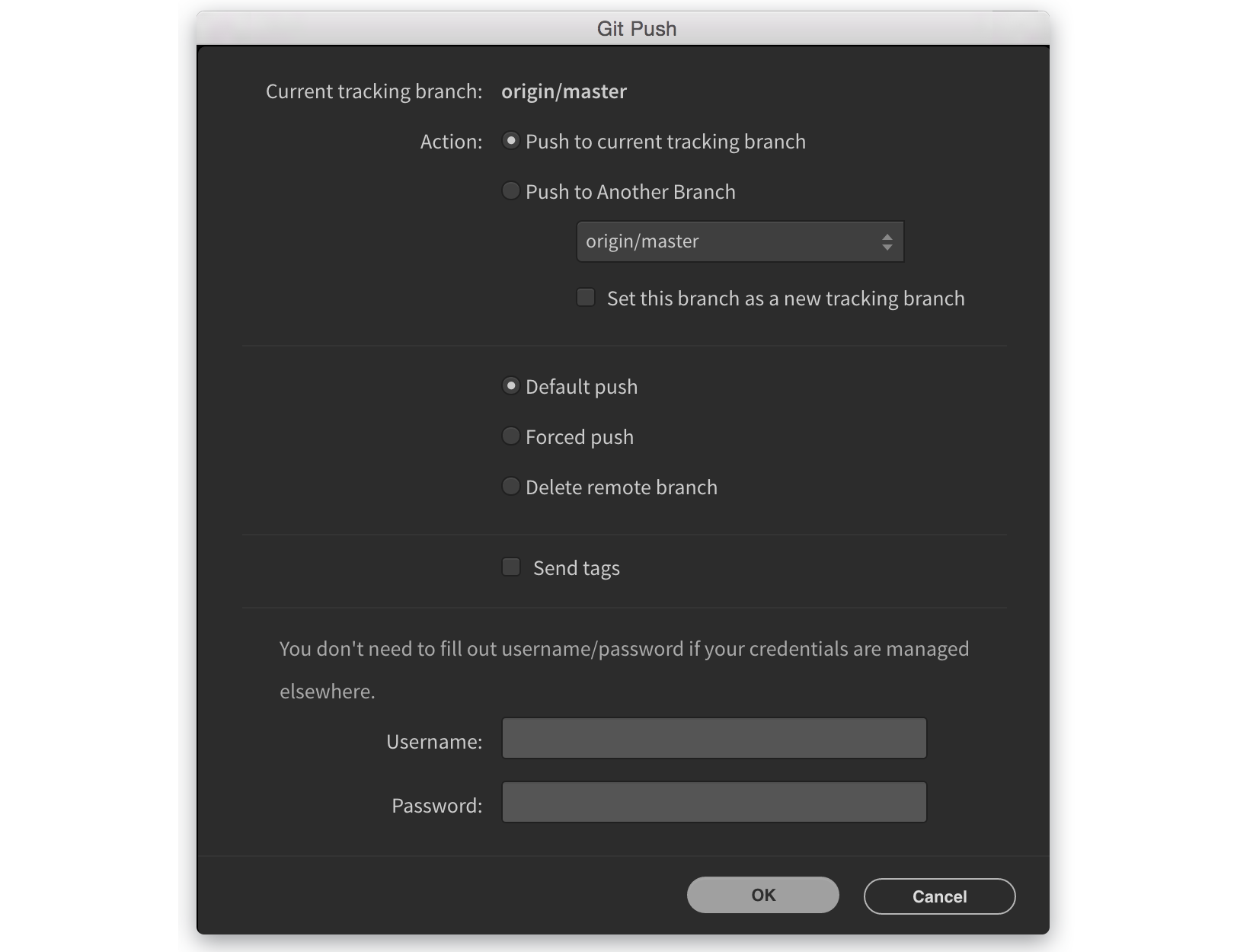Image resolution: width=1253 pixels, height=952 pixels.
Task: Enable the Delete remote branch option
Action: coord(511,486)
